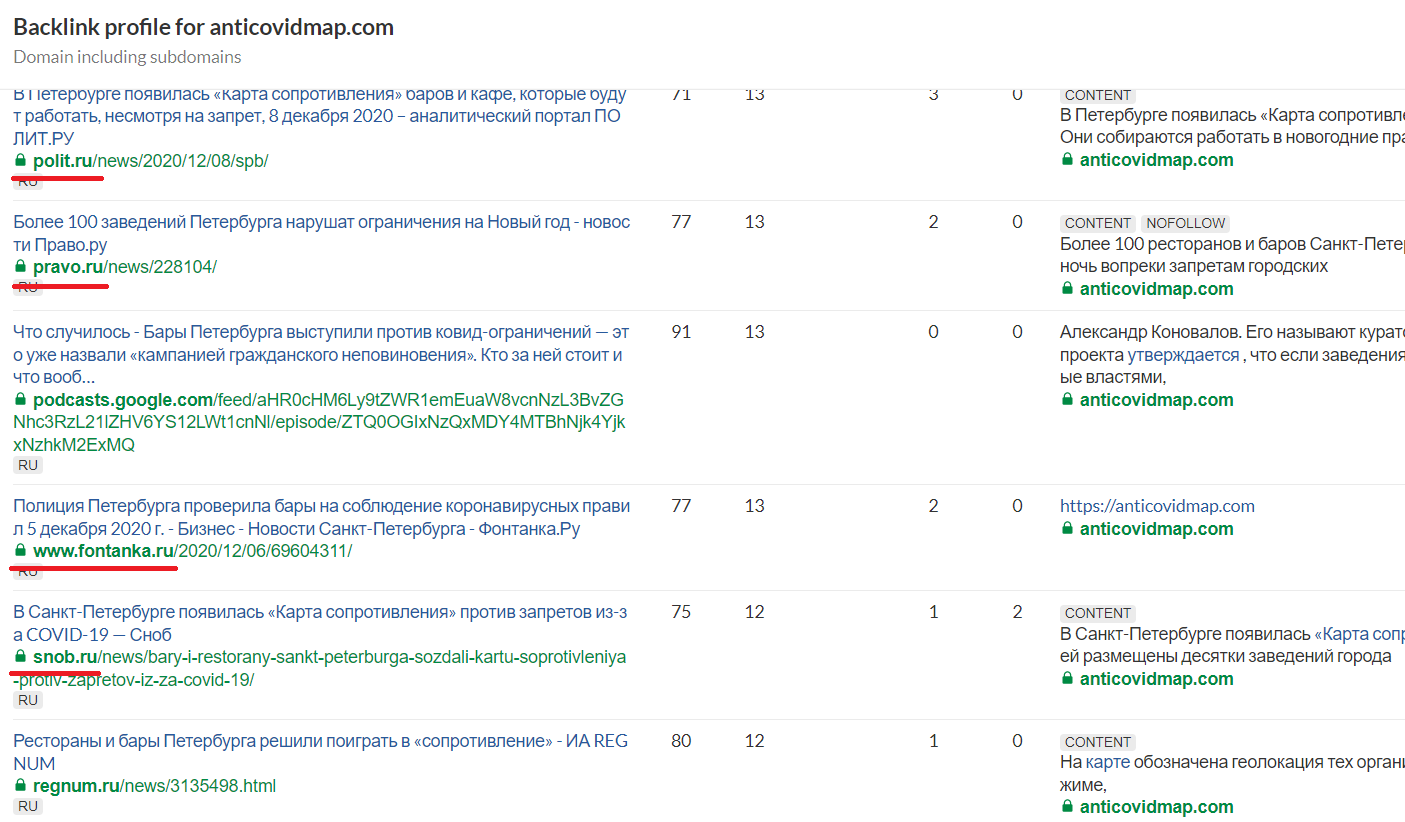1405x822 pixels.
Task: Click the lock icon beside pravo.ru URL
Action: [x=20, y=267]
